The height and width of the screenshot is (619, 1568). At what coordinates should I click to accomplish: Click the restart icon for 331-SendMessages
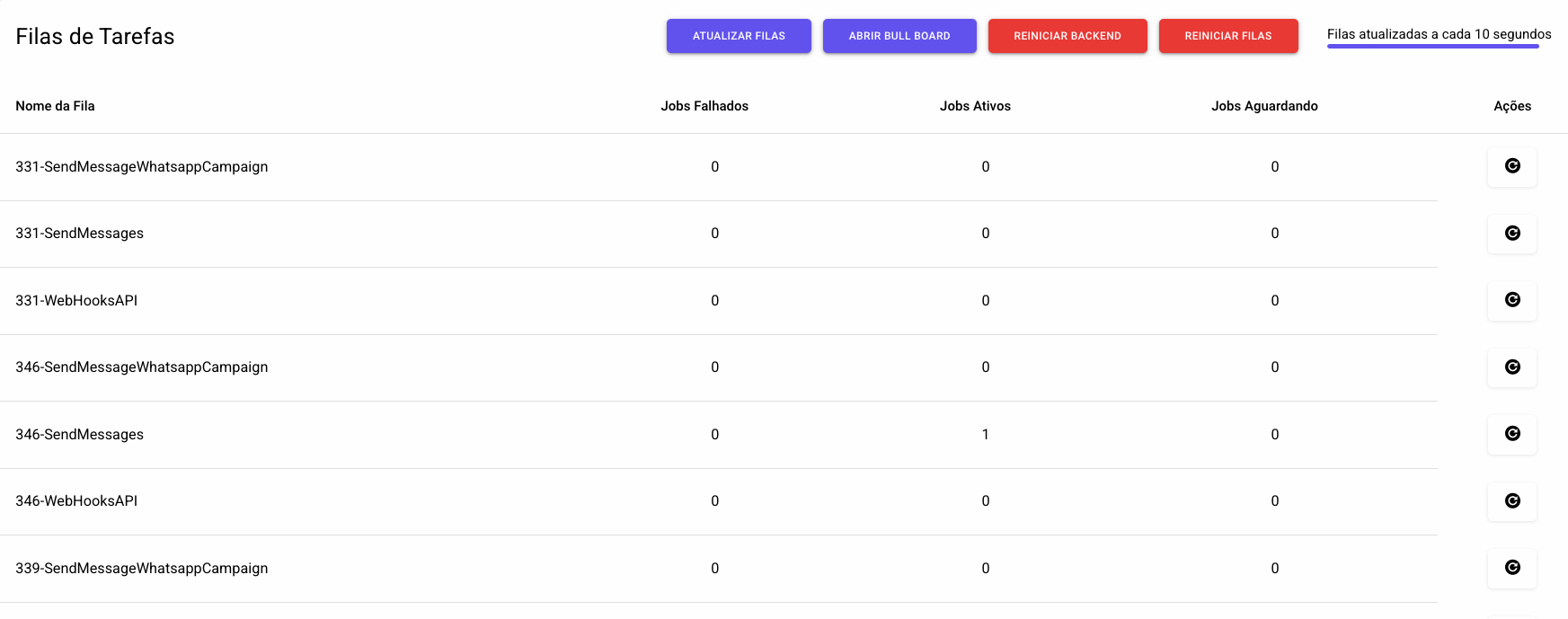click(1511, 234)
